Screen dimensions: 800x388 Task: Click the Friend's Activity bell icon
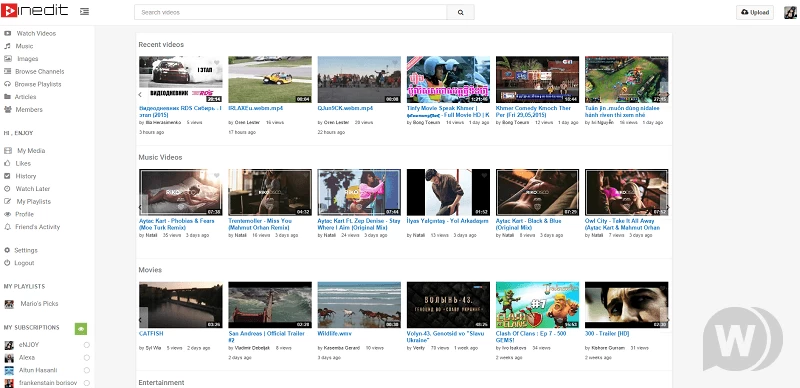[8, 227]
